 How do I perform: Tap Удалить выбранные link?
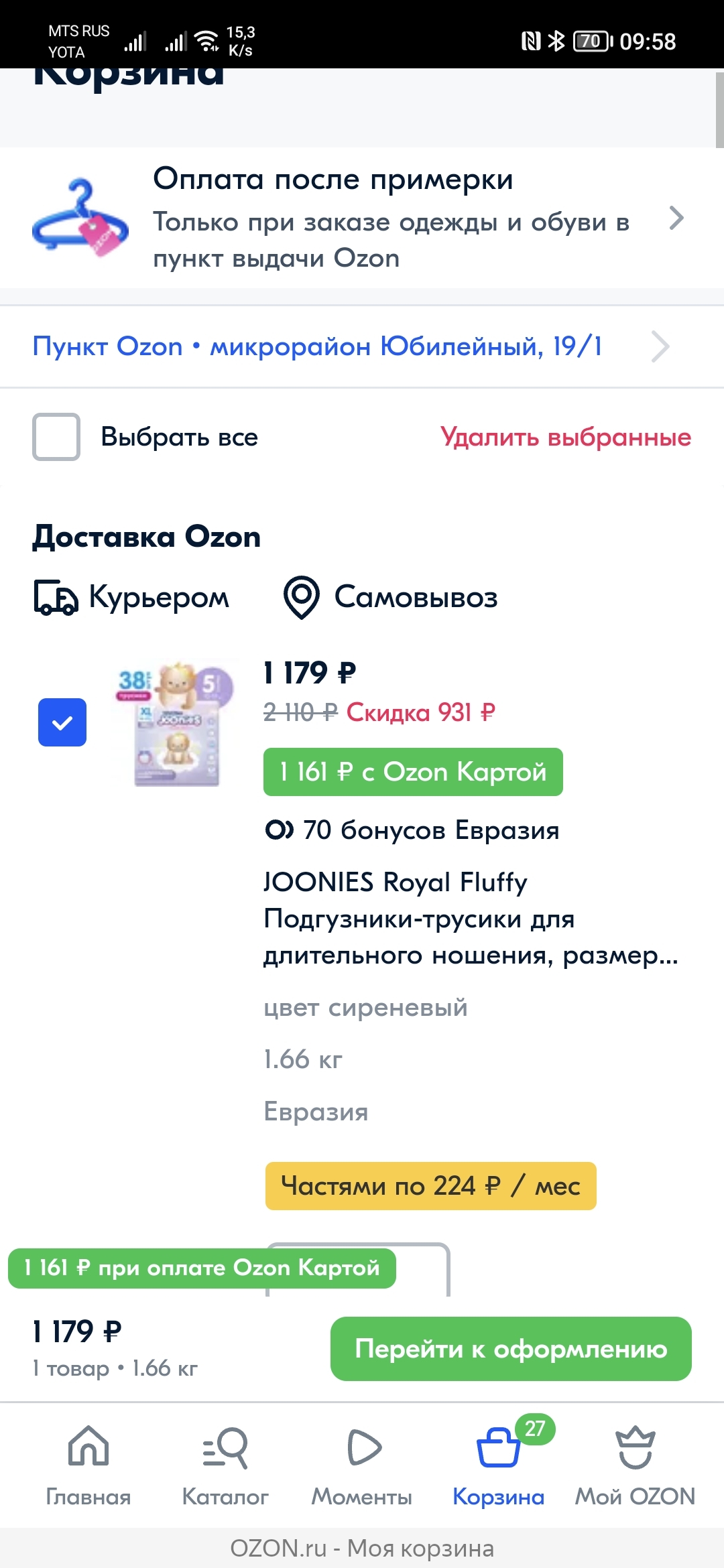565,437
